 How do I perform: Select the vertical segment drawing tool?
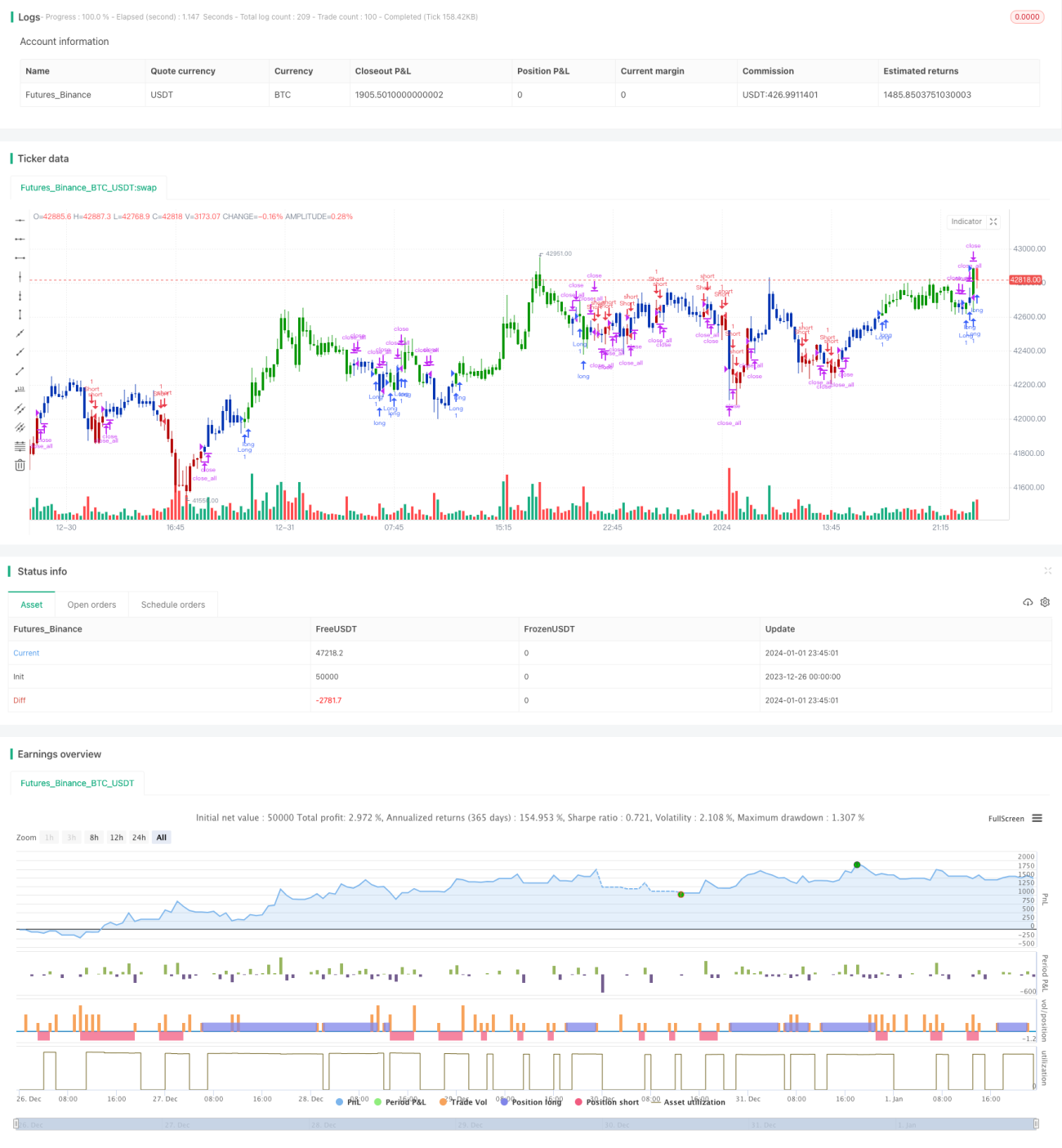20,315
